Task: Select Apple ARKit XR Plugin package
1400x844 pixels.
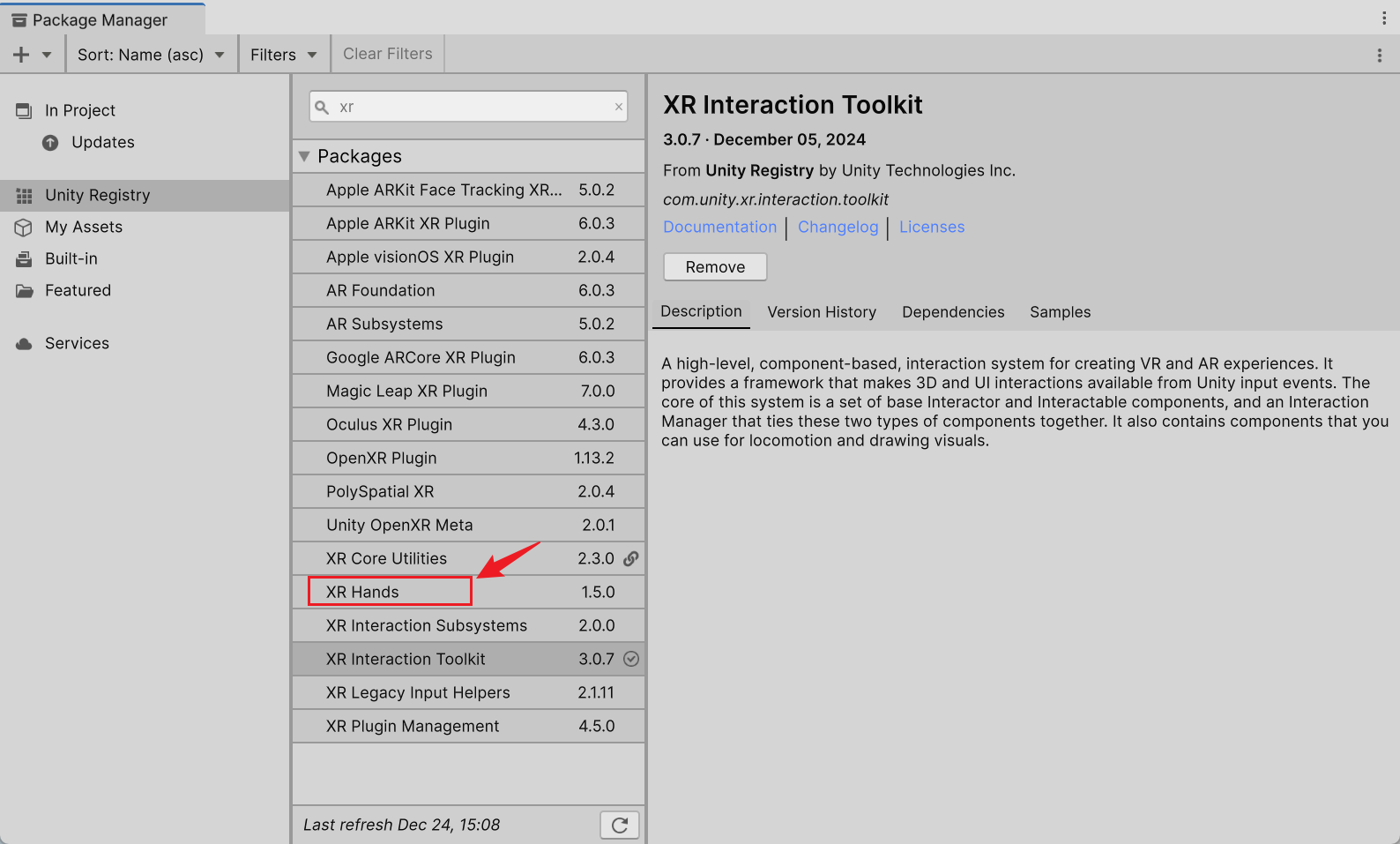Action: 468,223
